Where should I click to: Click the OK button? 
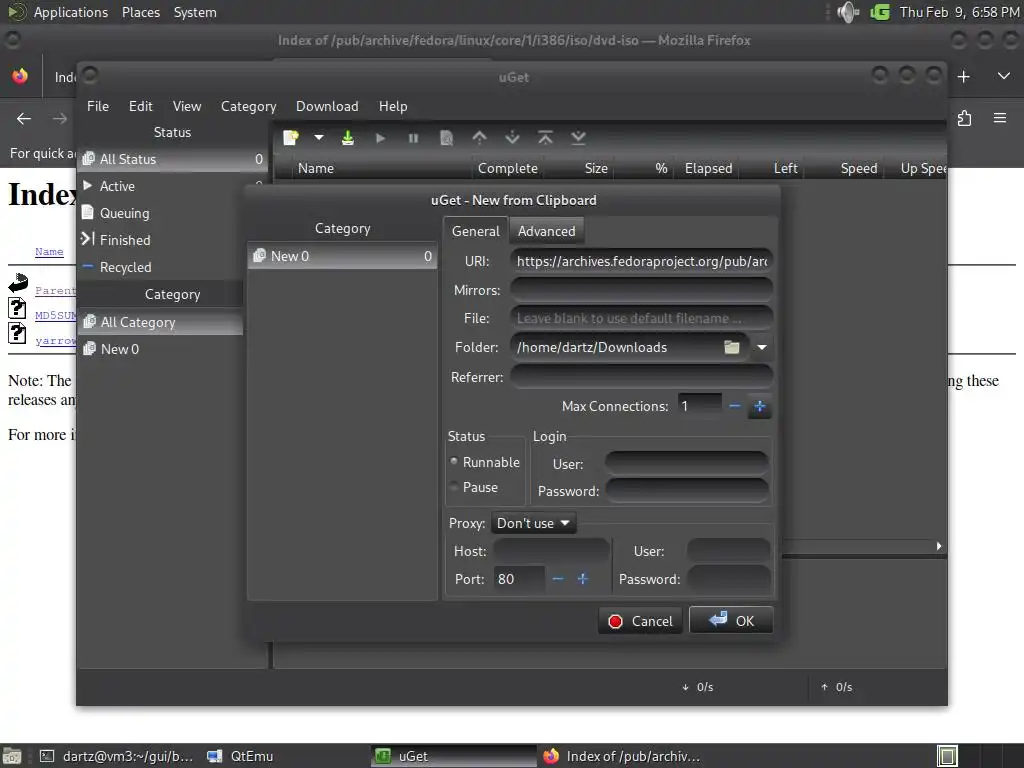pyautogui.click(x=731, y=620)
